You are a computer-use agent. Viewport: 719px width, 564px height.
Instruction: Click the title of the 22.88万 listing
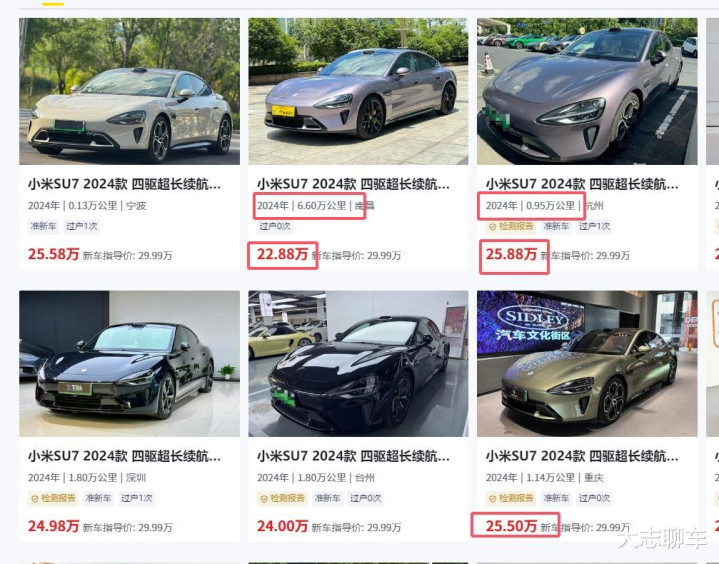pos(353,184)
